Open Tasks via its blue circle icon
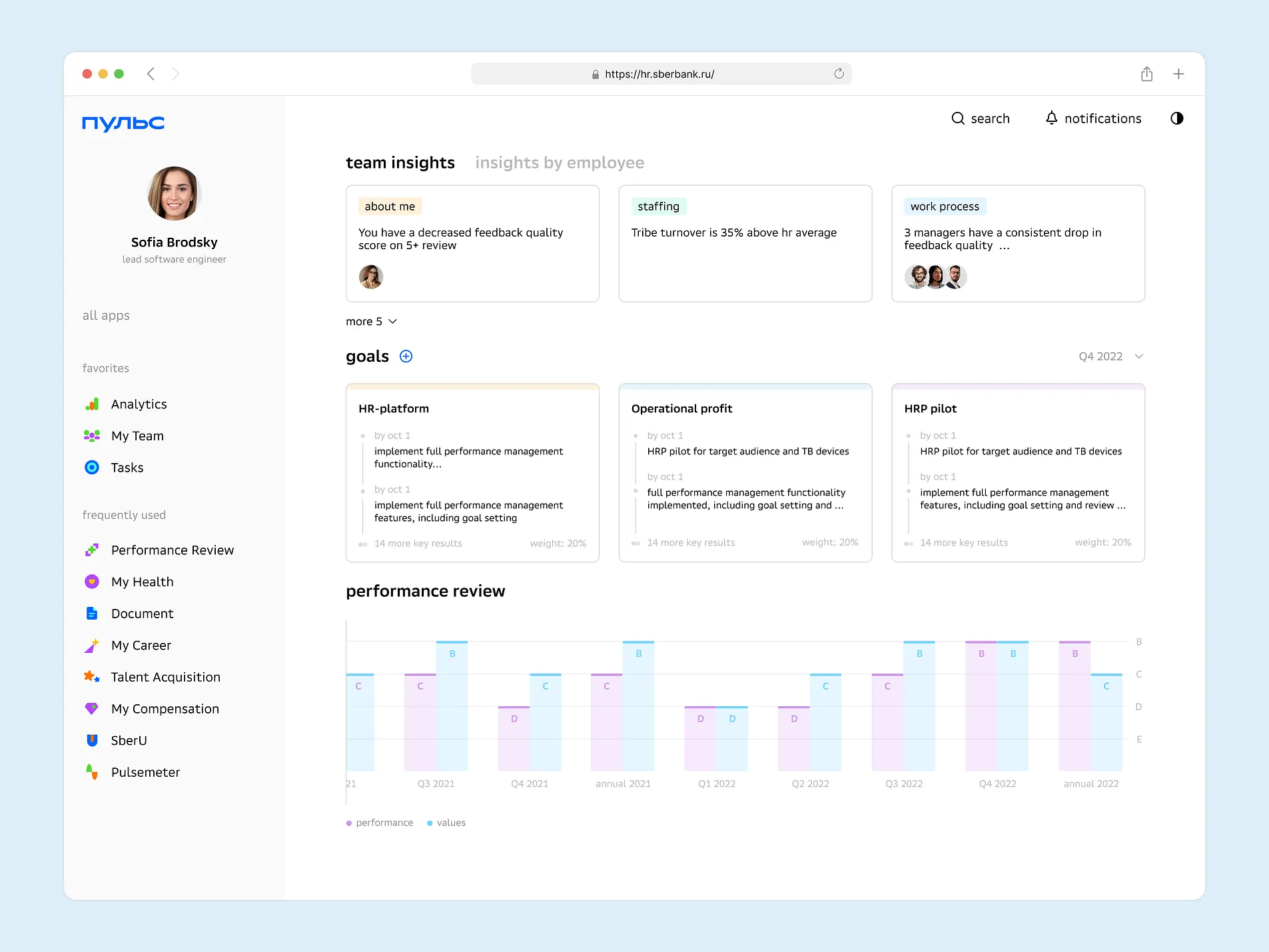Screen dimensions: 1269x952 [x=92, y=468]
